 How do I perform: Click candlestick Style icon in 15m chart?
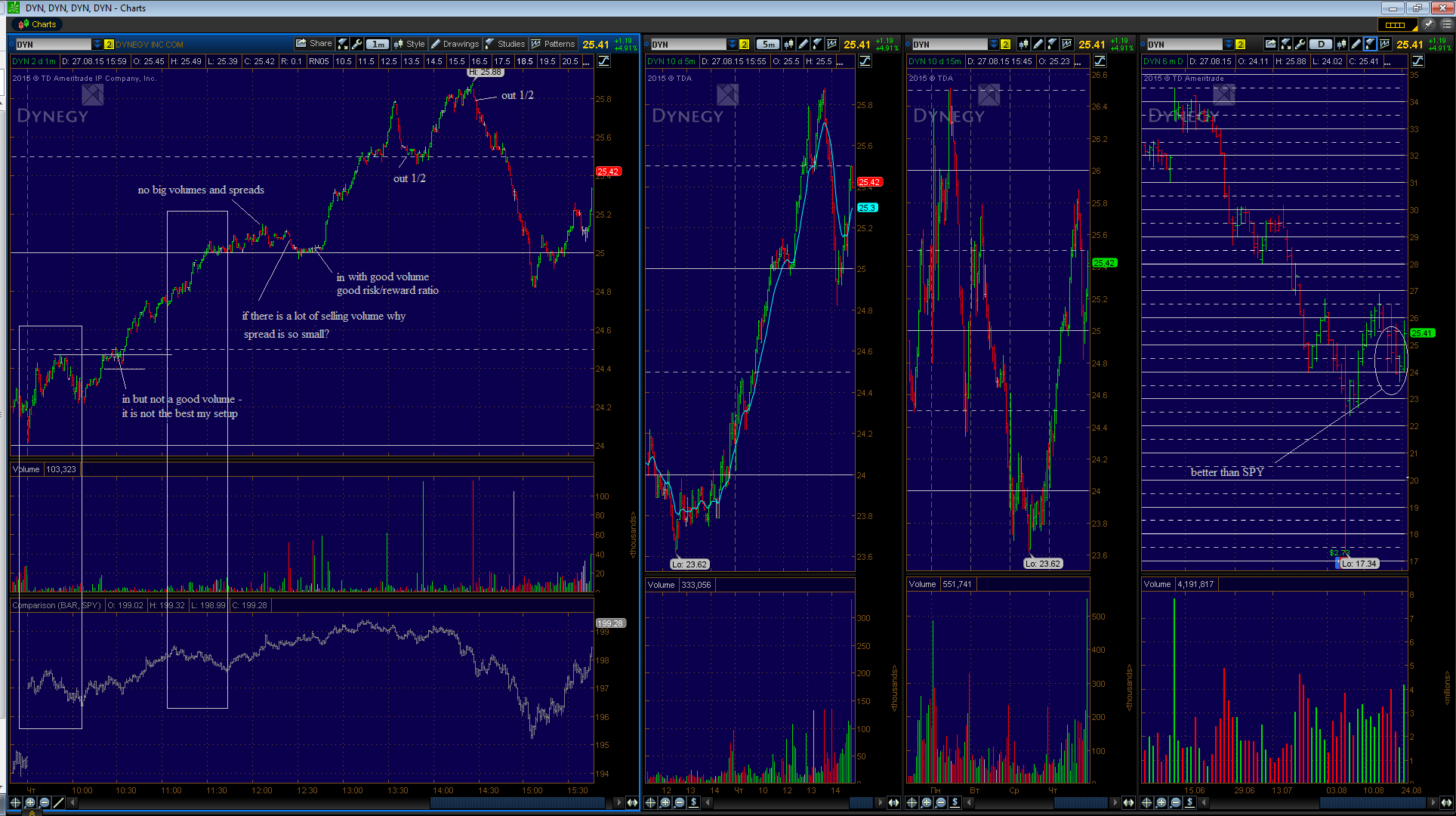tap(1023, 45)
